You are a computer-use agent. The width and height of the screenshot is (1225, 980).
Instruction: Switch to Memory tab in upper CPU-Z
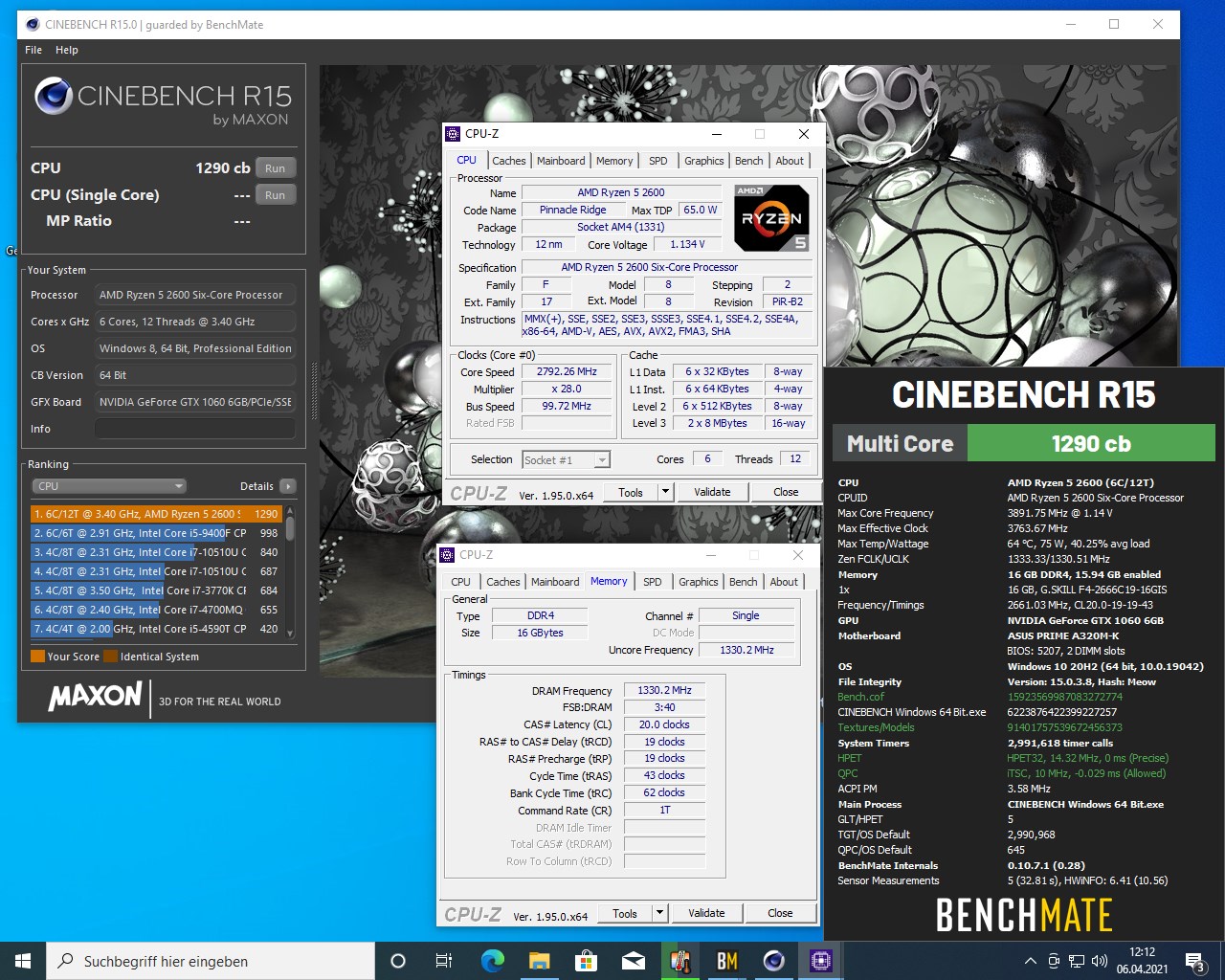[614, 161]
